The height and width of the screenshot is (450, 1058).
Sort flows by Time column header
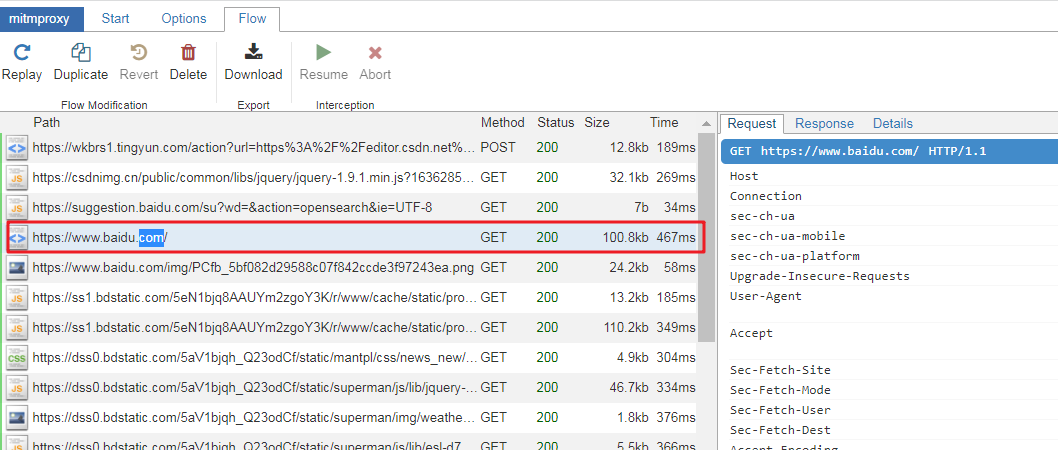[x=664, y=122]
